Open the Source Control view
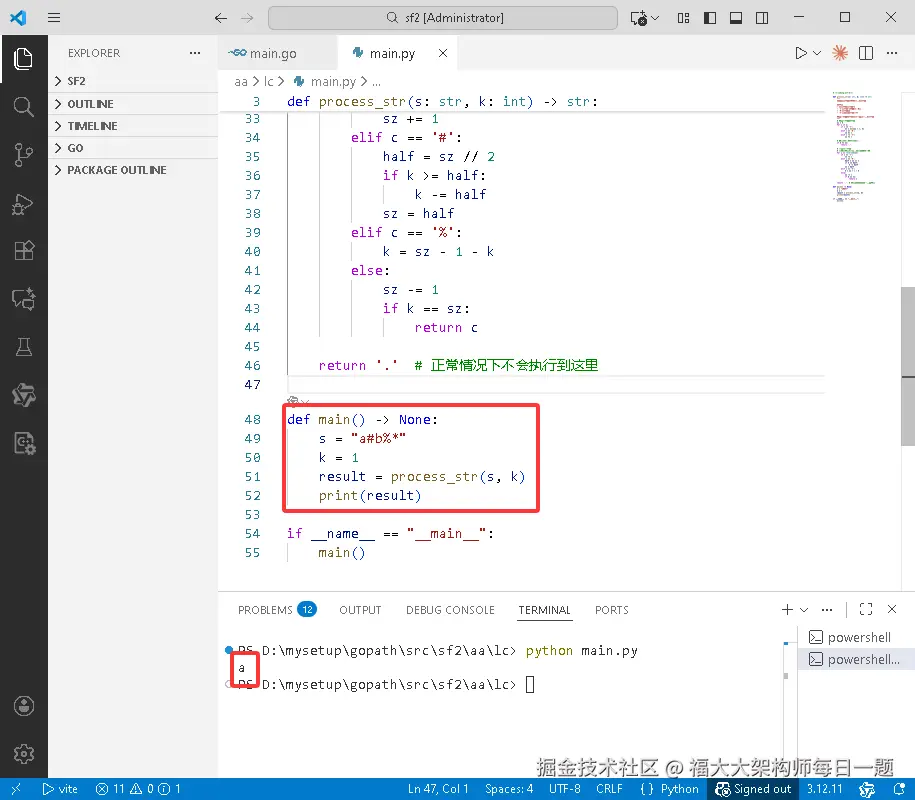915x800 pixels. tap(23, 155)
